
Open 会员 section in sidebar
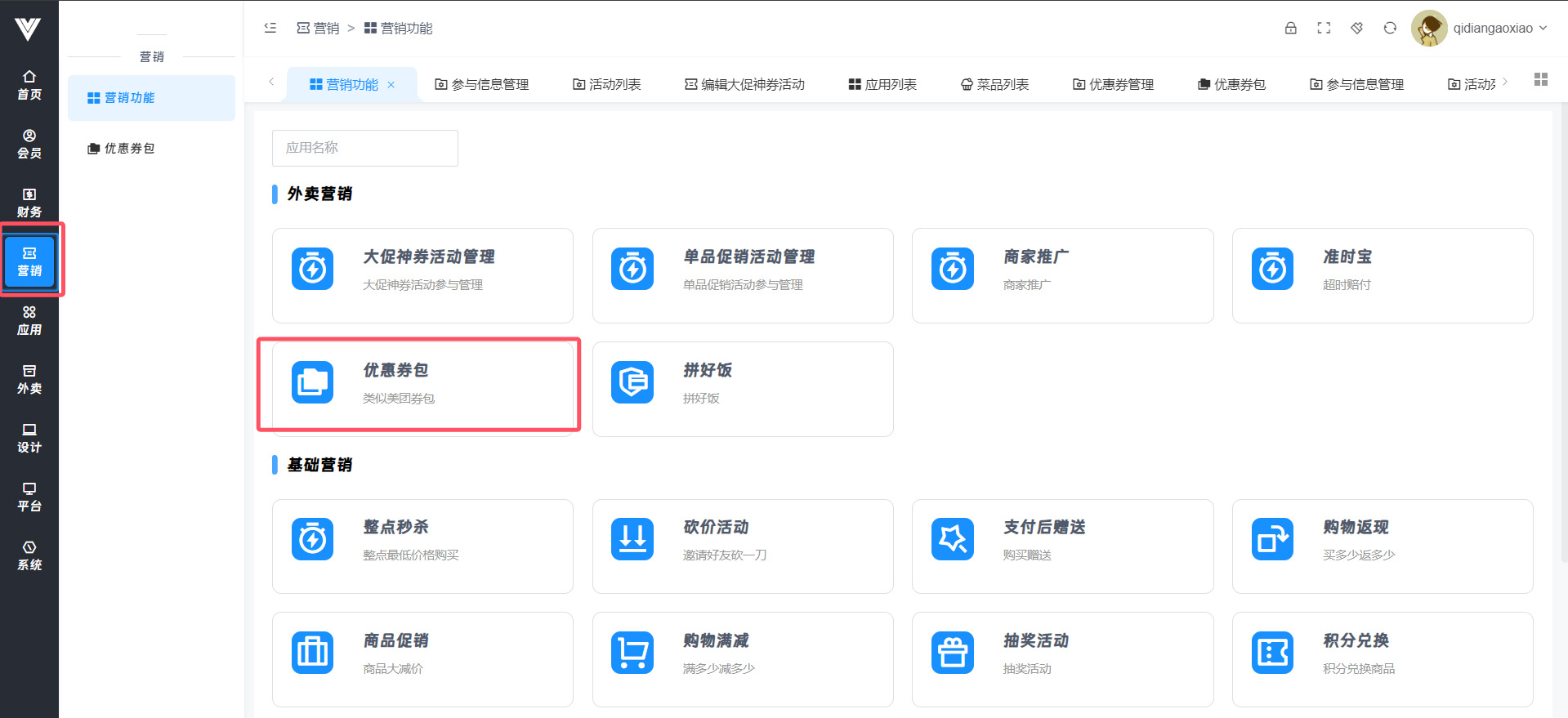(x=29, y=144)
